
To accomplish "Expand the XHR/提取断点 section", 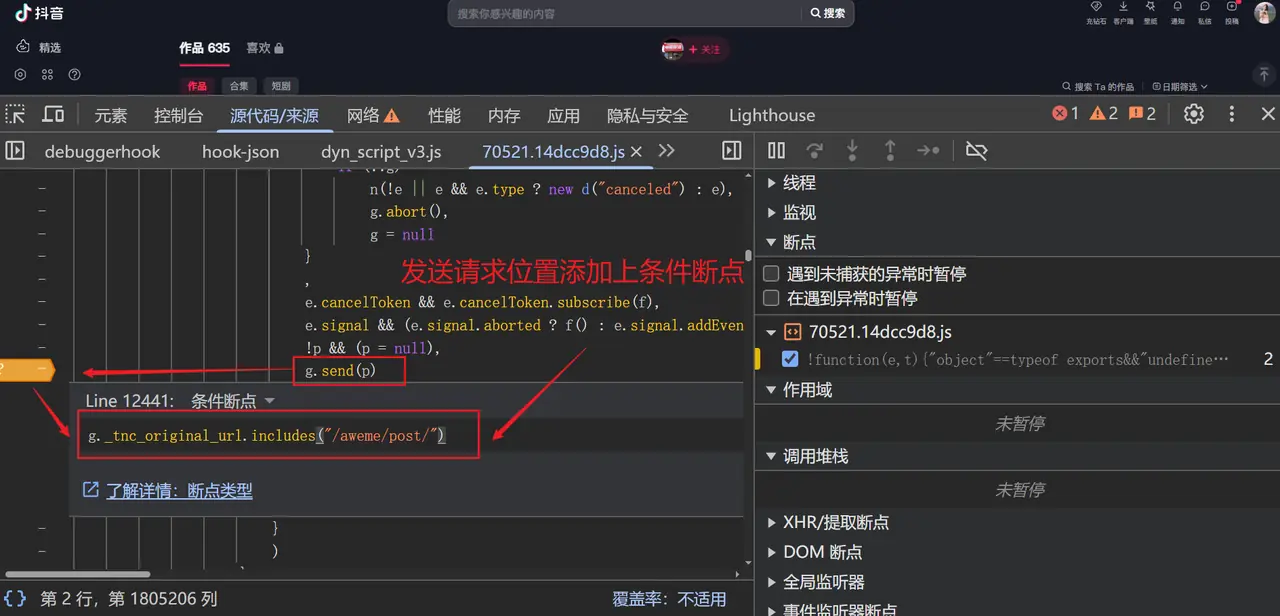I will click(x=771, y=522).
